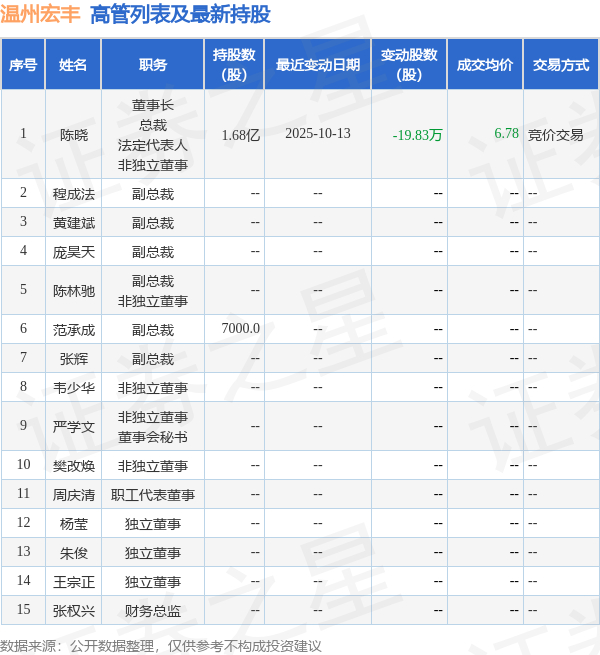Click row number 10

[x=23, y=464]
